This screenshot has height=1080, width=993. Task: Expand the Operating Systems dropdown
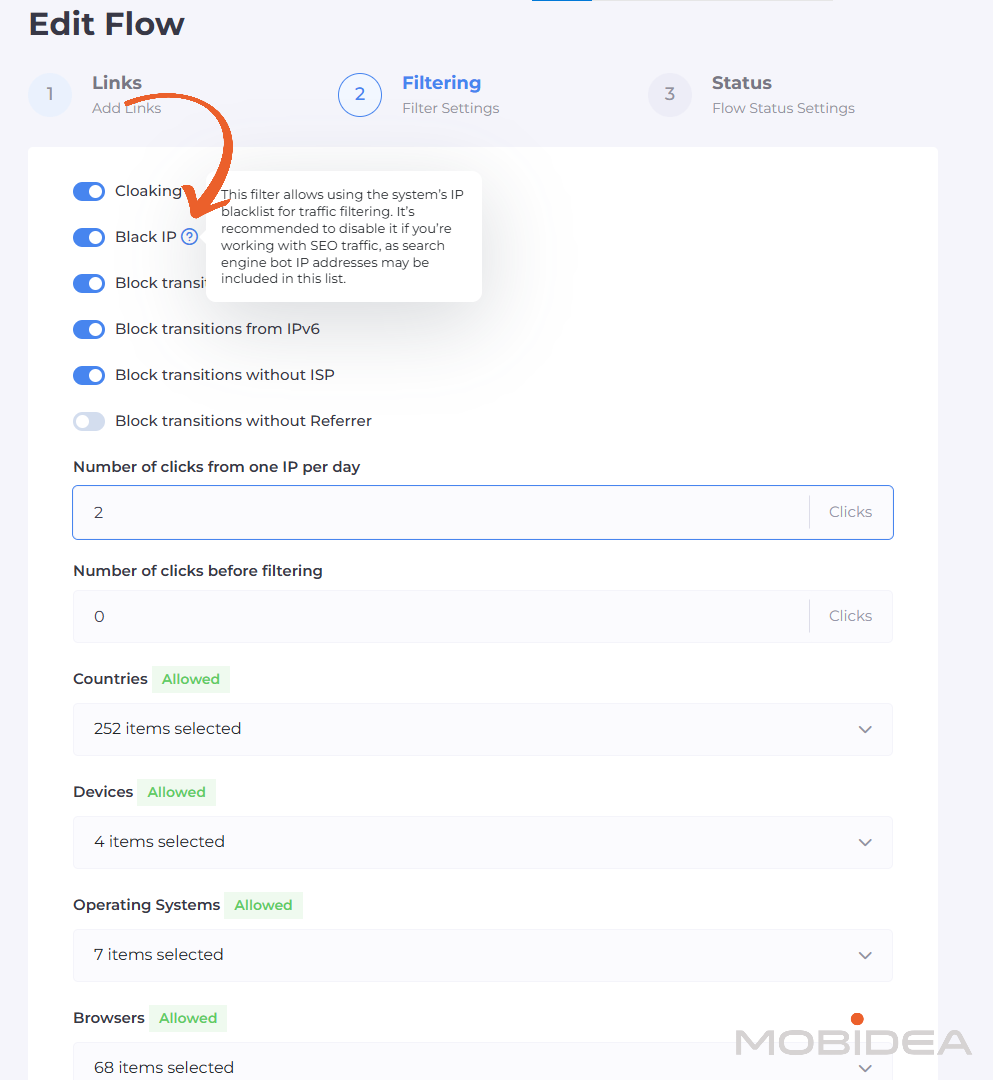pos(482,955)
